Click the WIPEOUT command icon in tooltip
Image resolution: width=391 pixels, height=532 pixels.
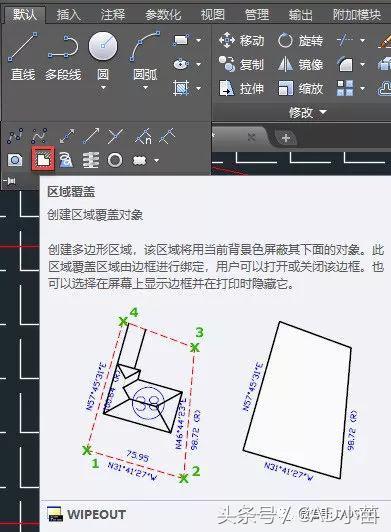point(55,514)
